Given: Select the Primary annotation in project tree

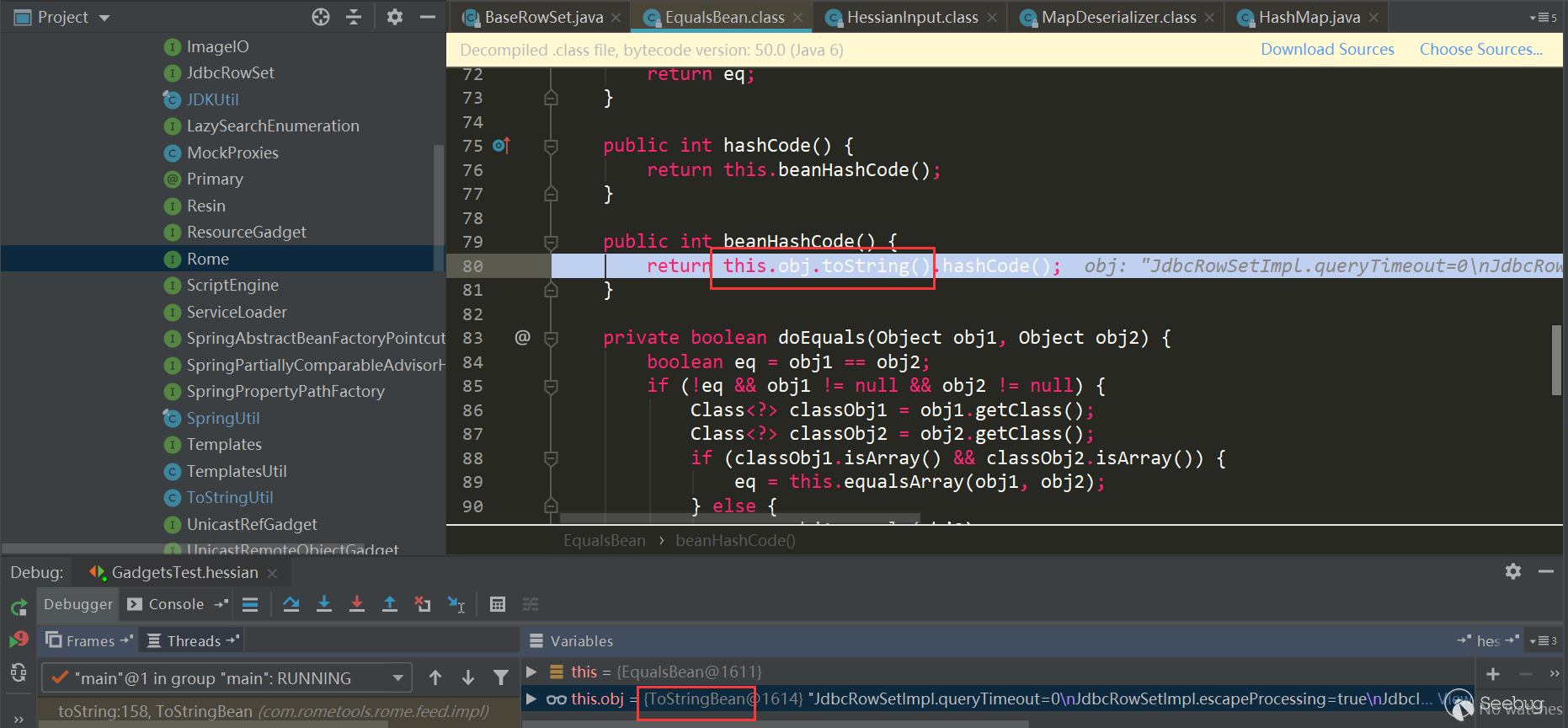Looking at the screenshot, I should (x=215, y=179).
